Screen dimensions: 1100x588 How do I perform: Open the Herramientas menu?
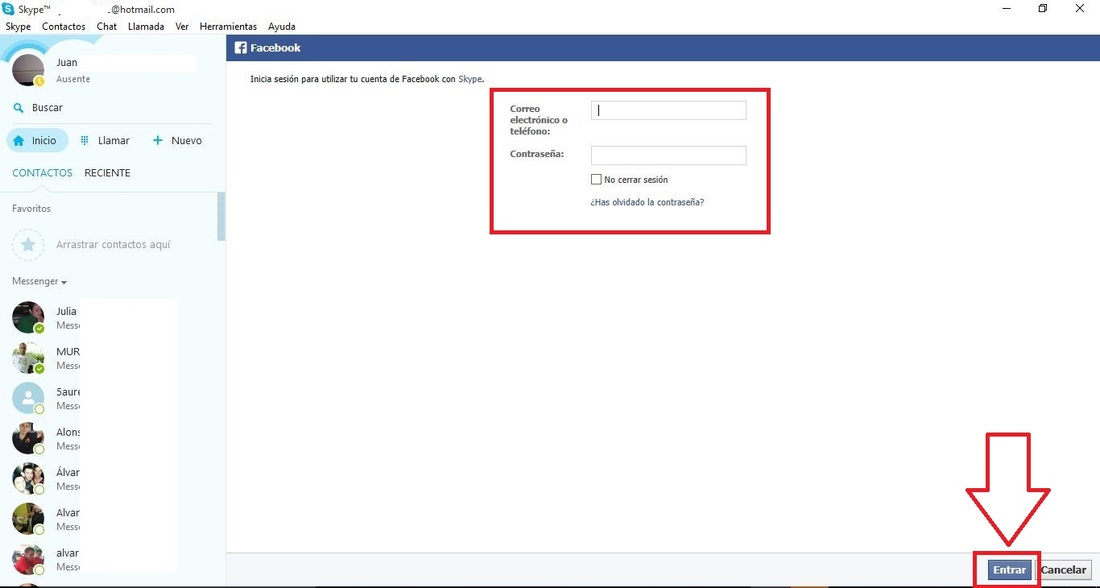tap(228, 27)
